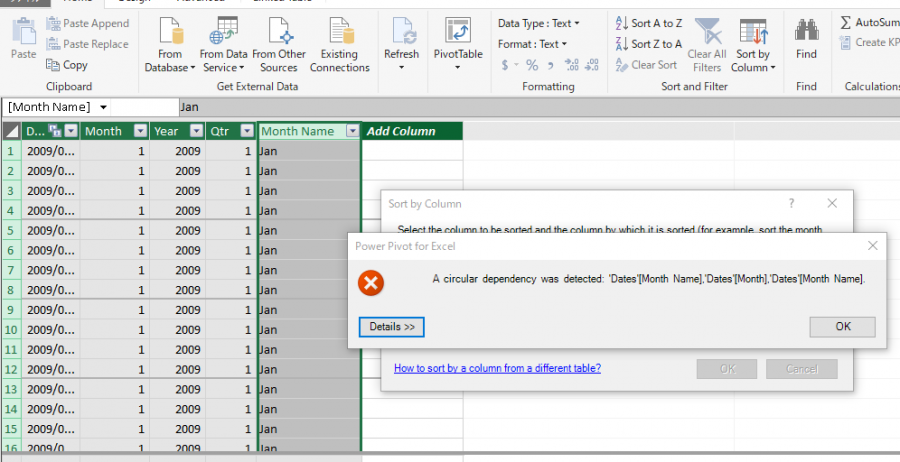Click the Paste clipboard icon
Viewport: 900px width, 462px height.
tap(24, 32)
